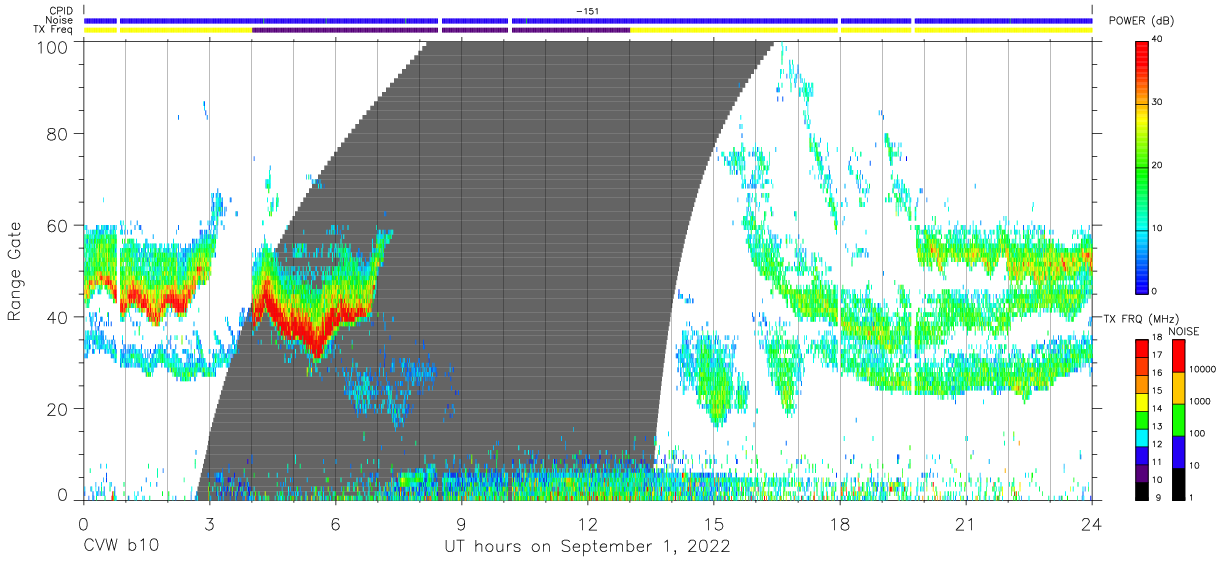Click the Range Gate axis title

click(x=15, y=271)
